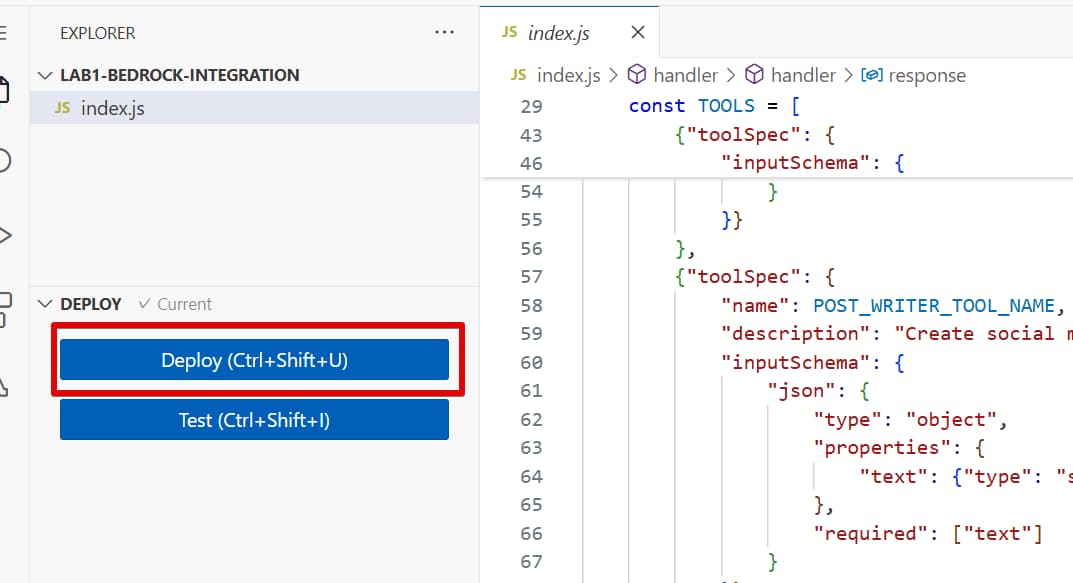Open the hamburger menu at top-left
1073x583 pixels.
[3, 32]
